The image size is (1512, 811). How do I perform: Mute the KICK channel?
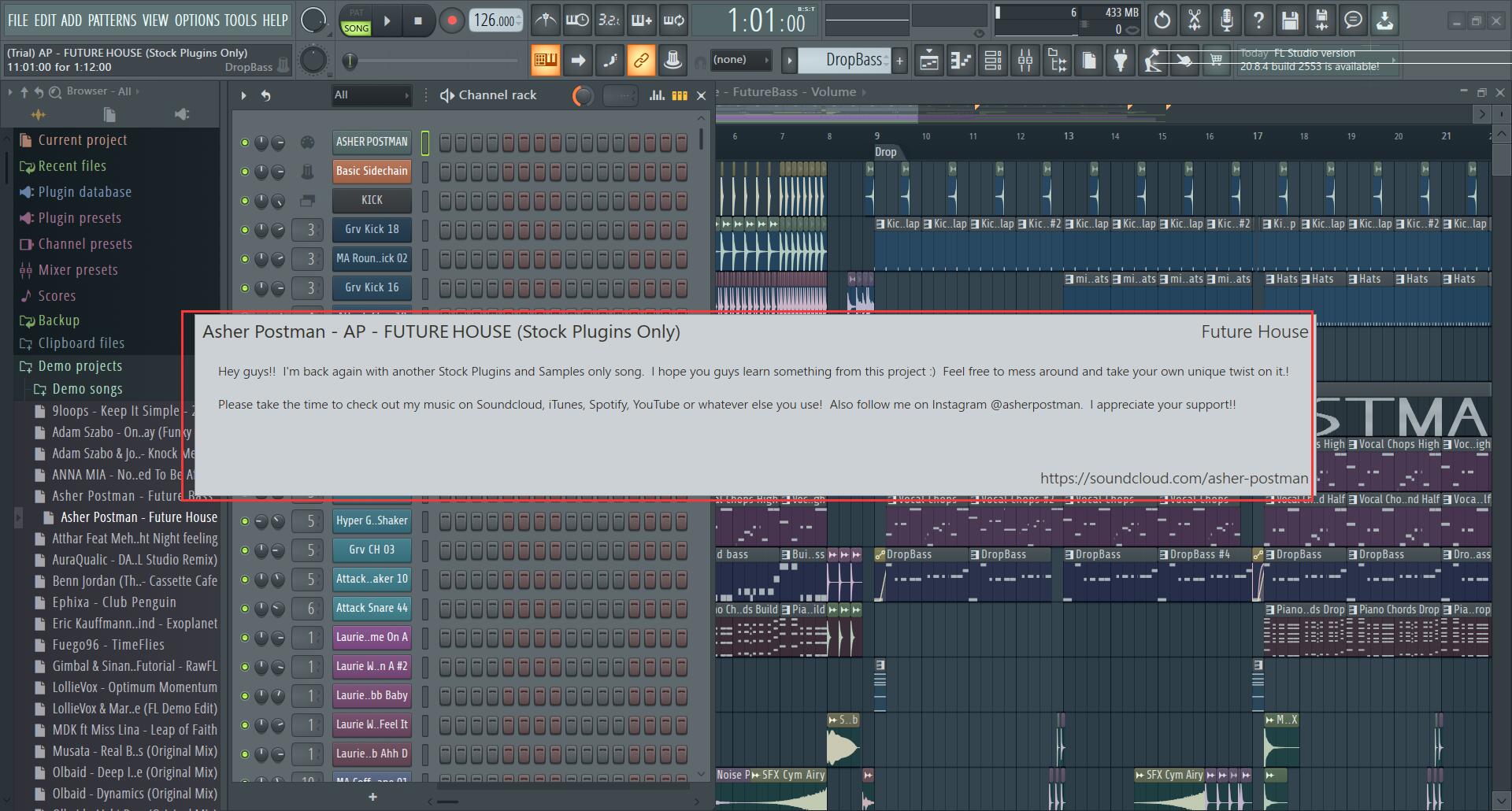point(245,201)
